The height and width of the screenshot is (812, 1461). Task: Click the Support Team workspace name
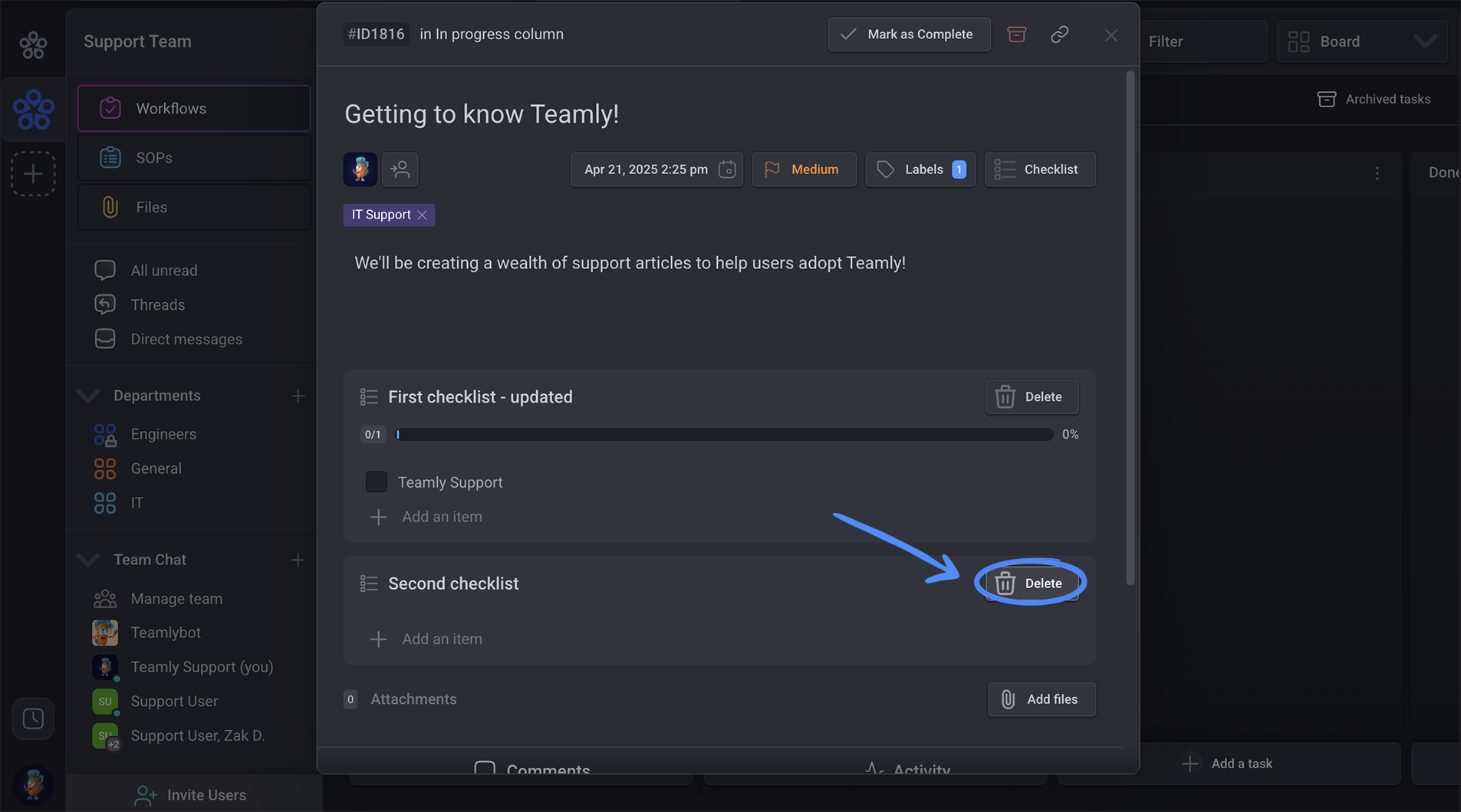click(x=137, y=41)
